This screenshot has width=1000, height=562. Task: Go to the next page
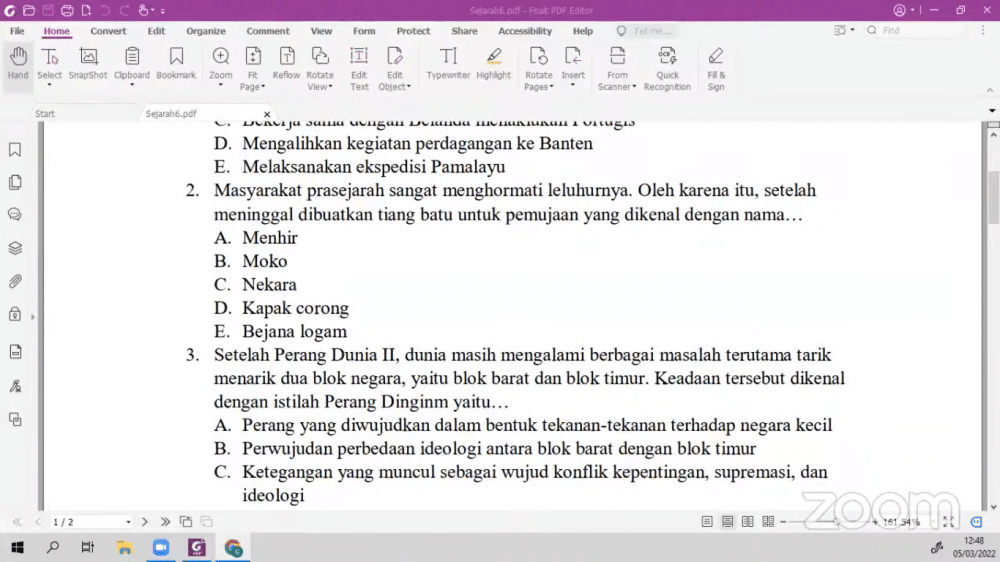point(145,522)
